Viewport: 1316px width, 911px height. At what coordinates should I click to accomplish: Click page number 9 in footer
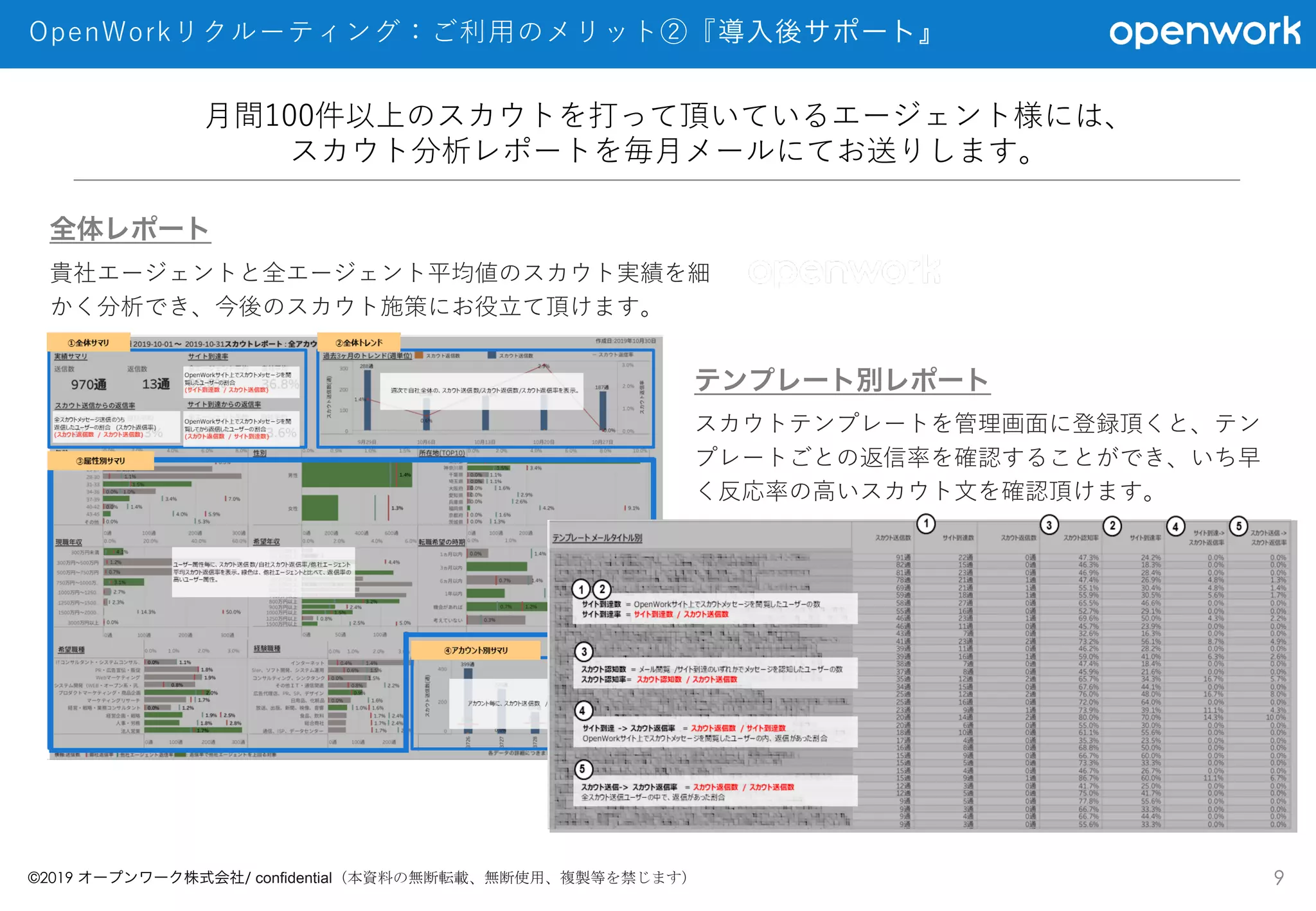pyautogui.click(x=1278, y=878)
